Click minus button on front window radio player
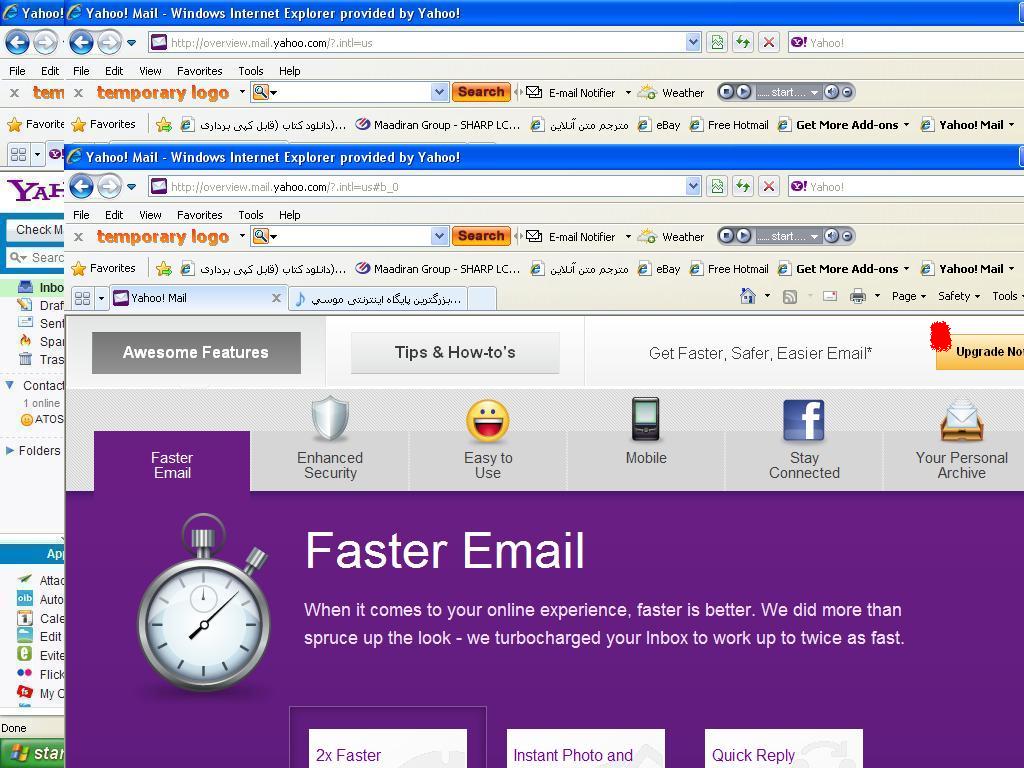The width and height of the screenshot is (1024, 768). tap(847, 236)
